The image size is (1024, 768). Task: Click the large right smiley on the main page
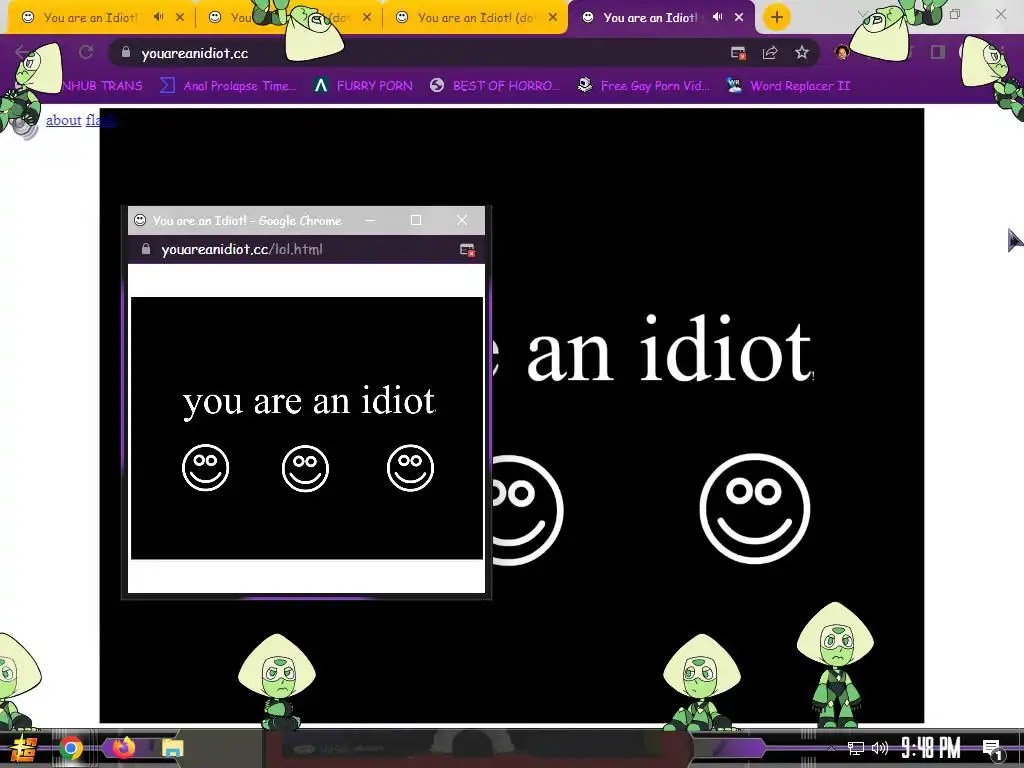click(x=755, y=509)
